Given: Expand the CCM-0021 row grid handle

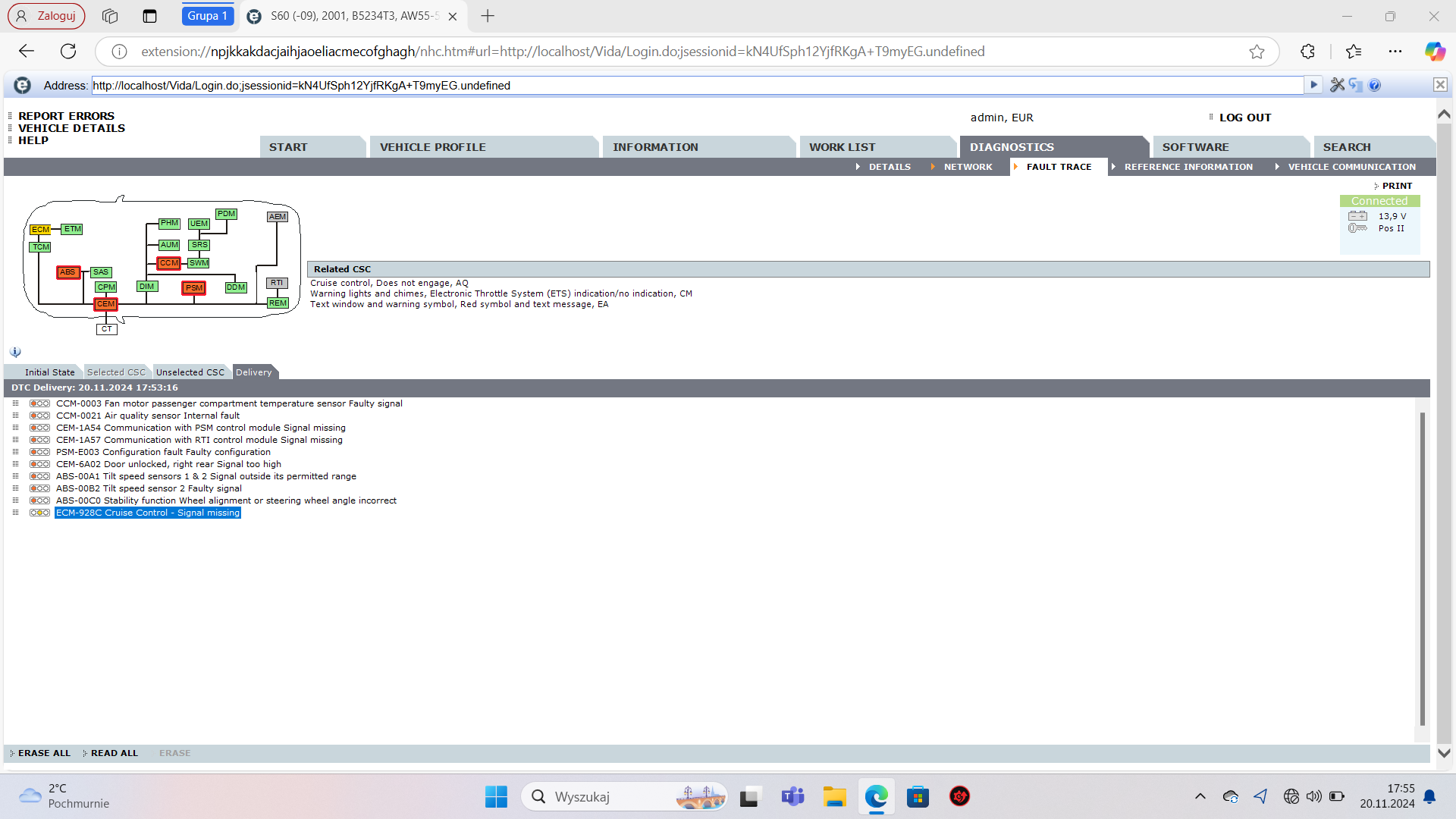Looking at the screenshot, I should click(x=15, y=416).
